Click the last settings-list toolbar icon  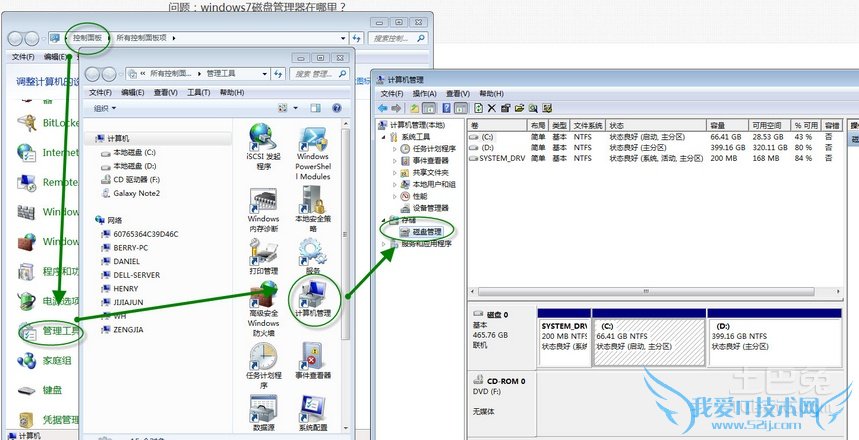(x=546, y=108)
